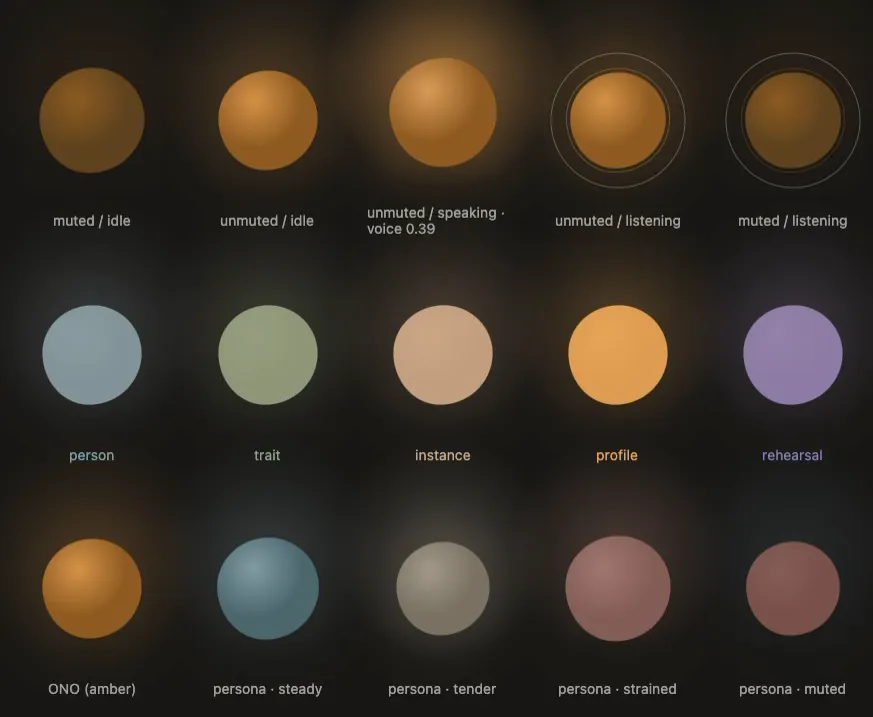This screenshot has width=873, height=717.
Task: Click the "muted / idle" label
Action: coord(92,221)
